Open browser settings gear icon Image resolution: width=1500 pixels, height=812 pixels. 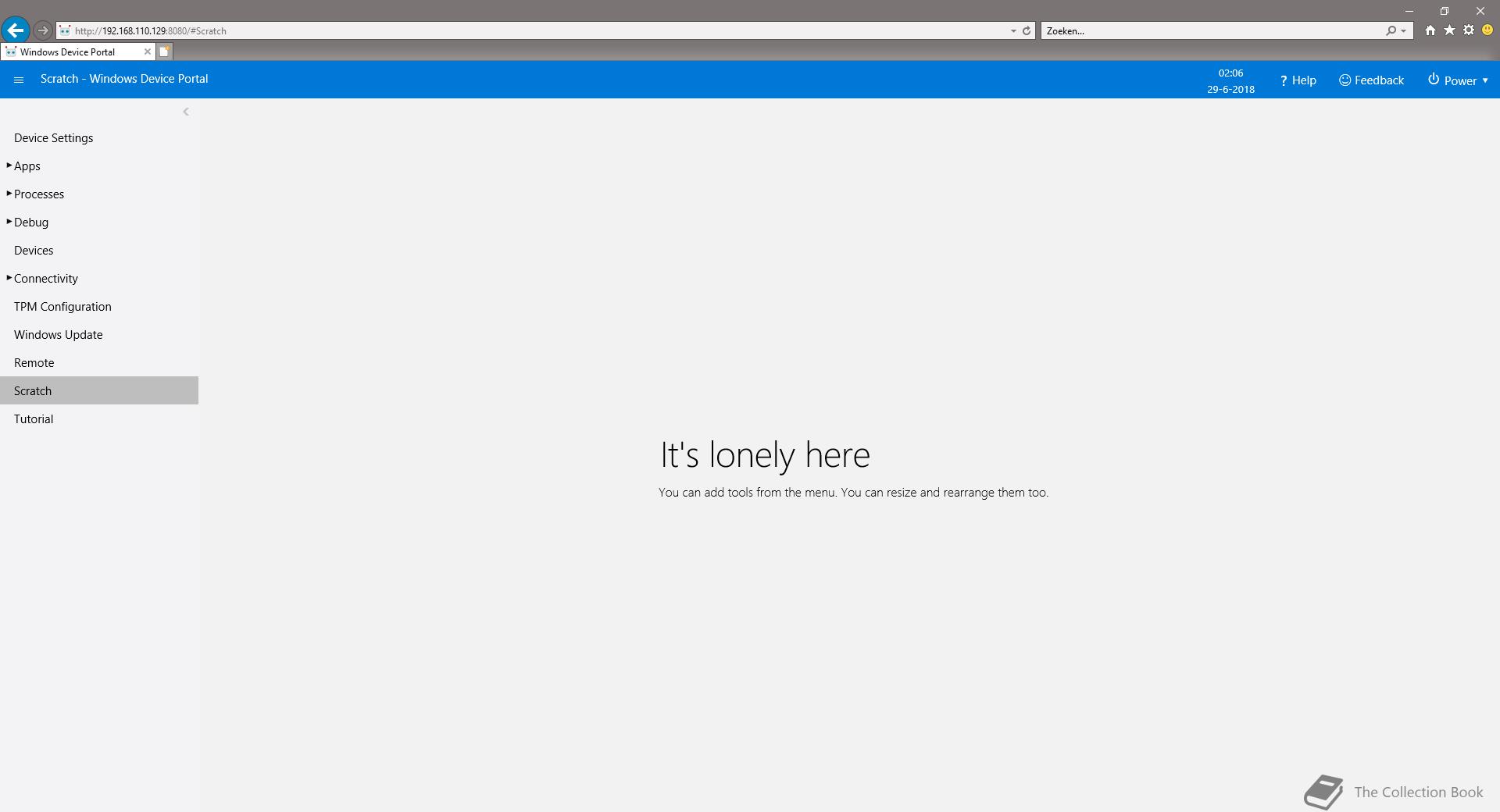[x=1469, y=30]
